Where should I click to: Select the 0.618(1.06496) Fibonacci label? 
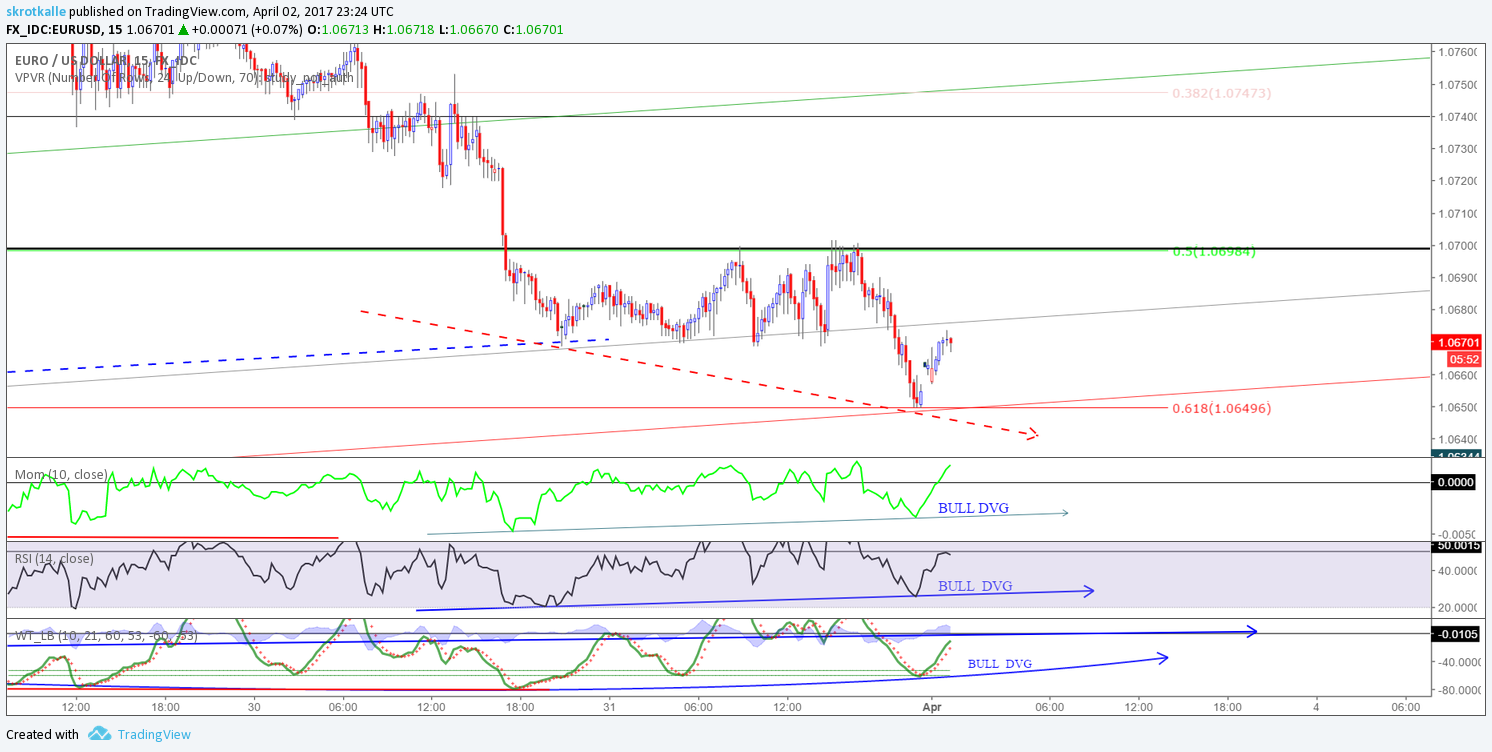point(1221,408)
